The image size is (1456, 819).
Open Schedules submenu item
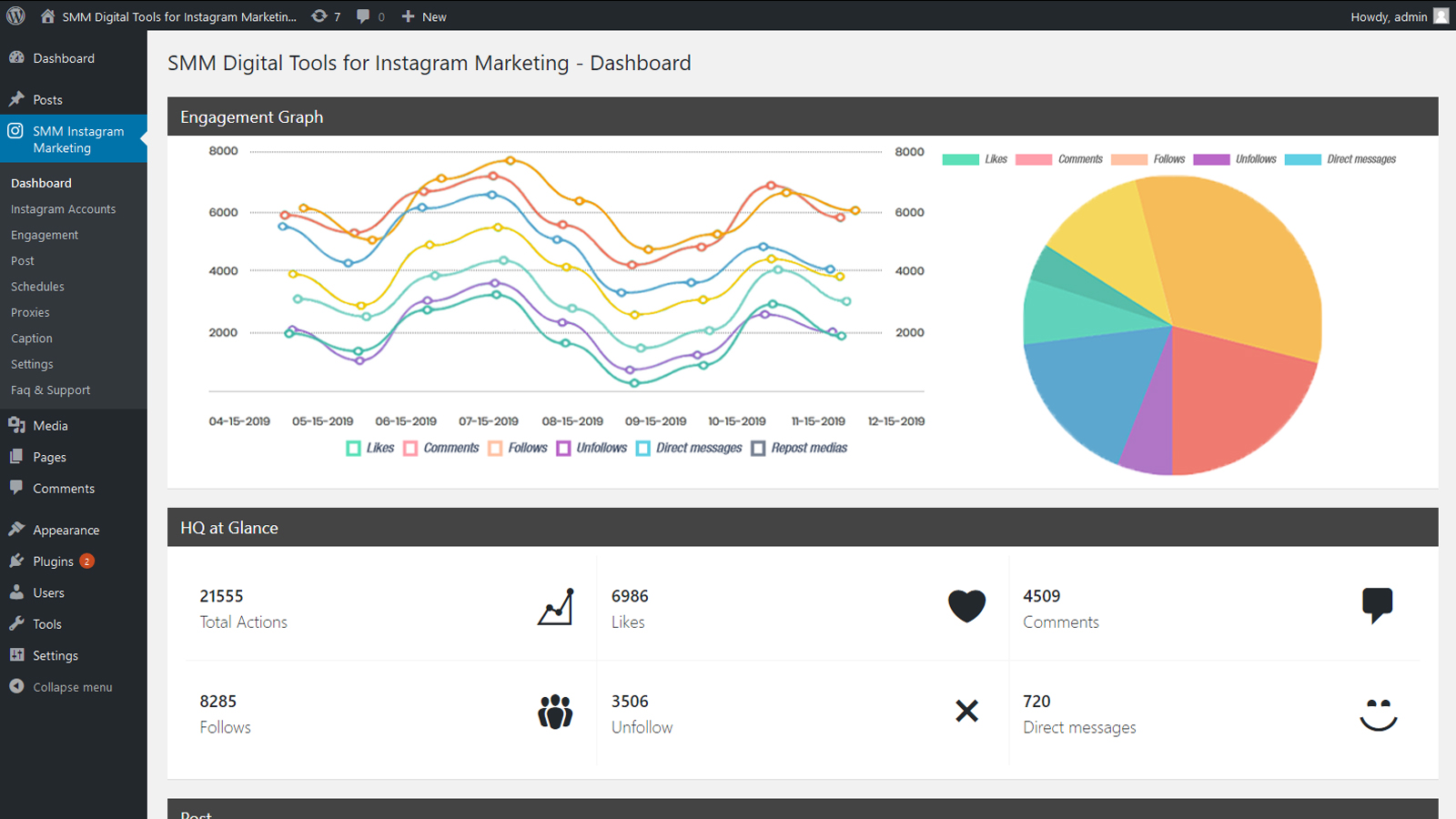click(37, 287)
